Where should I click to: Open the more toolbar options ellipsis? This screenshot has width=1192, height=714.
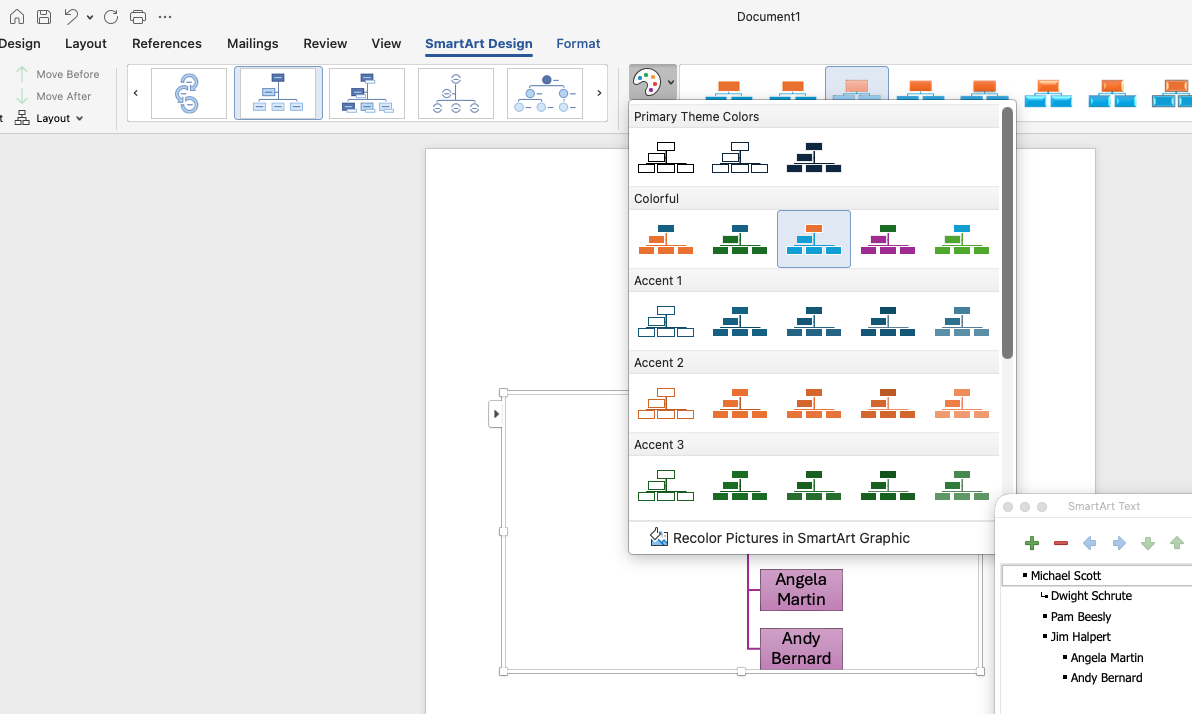[x=165, y=16]
